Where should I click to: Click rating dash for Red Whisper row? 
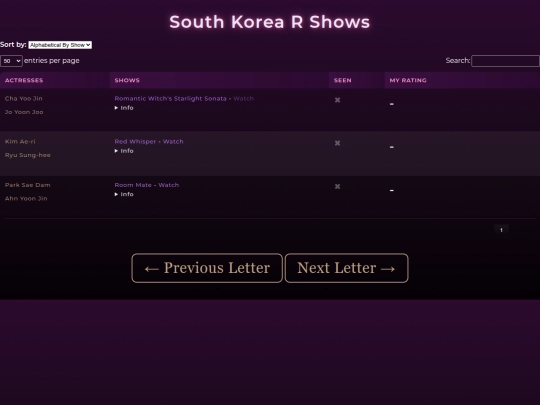tap(392, 147)
